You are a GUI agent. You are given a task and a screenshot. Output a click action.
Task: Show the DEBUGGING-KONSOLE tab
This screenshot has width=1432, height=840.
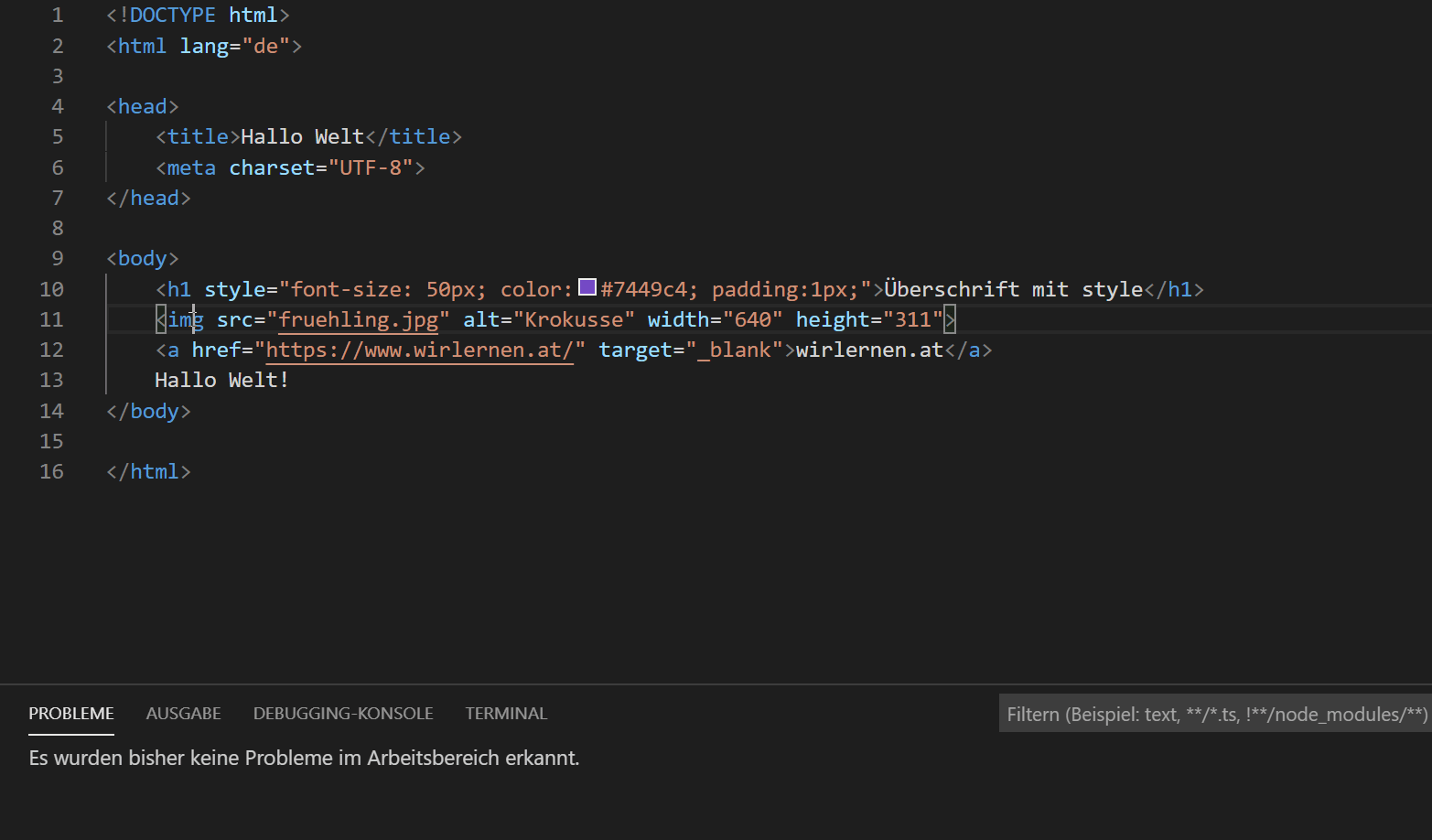point(343,714)
